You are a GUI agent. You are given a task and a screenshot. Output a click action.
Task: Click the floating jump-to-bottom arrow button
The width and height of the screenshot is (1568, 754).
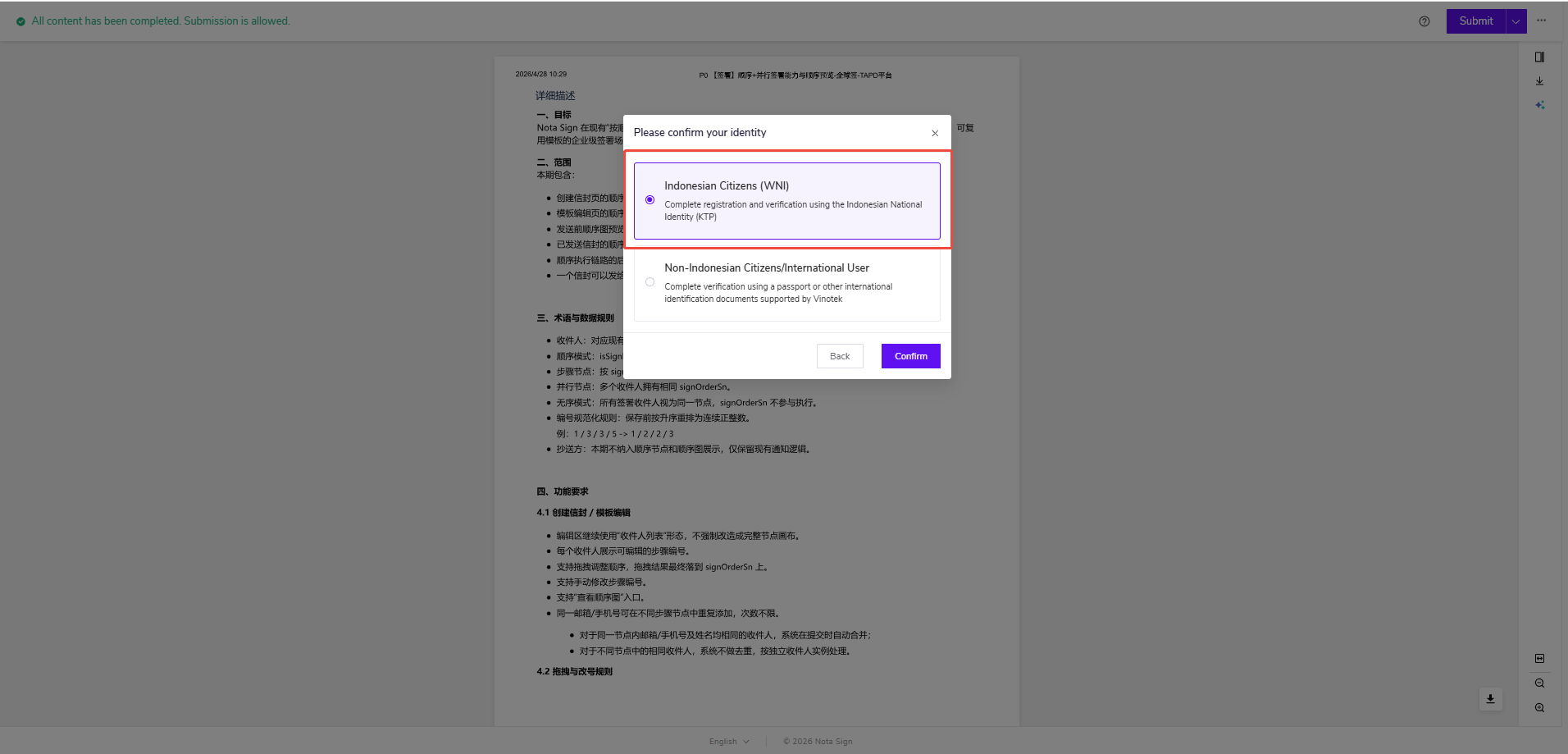coord(1491,699)
